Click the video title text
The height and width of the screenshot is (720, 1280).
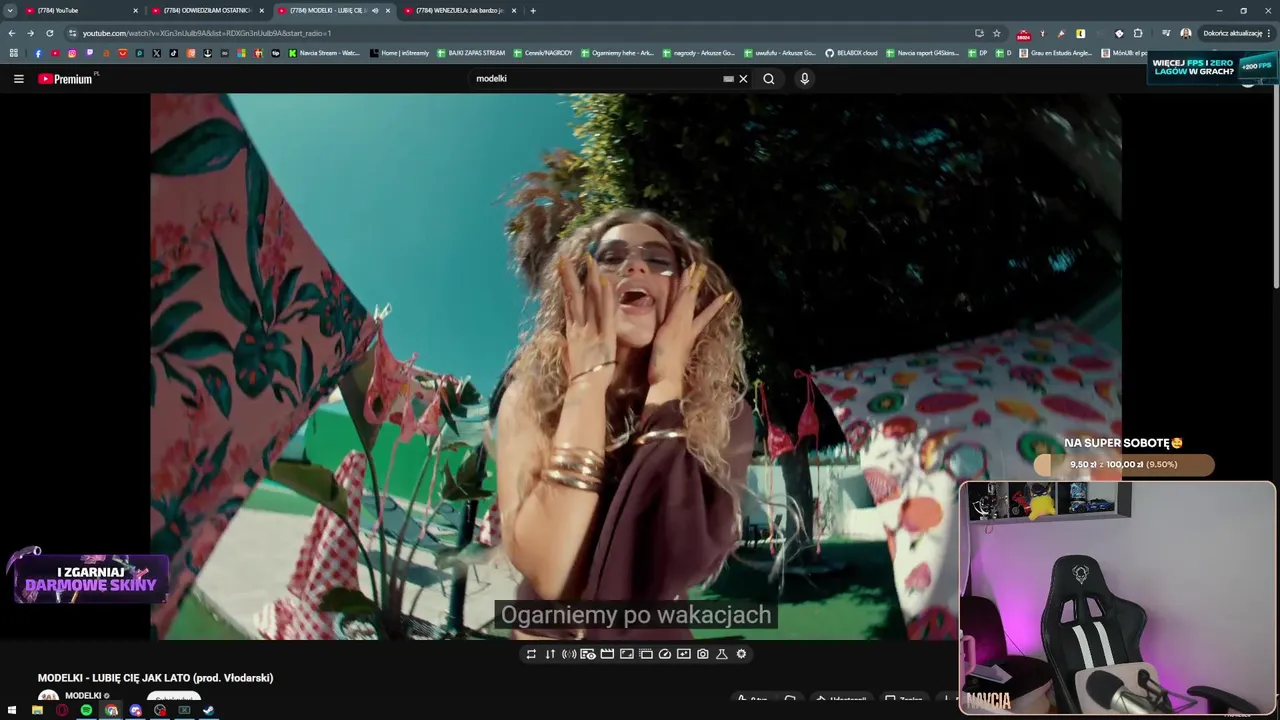156,678
